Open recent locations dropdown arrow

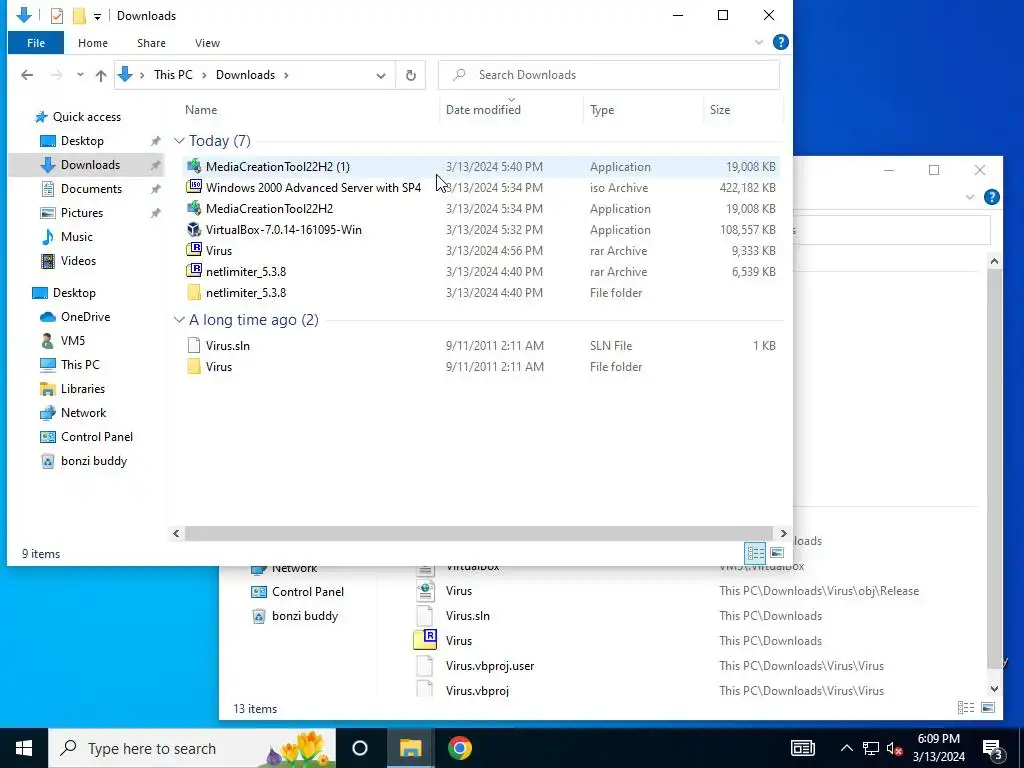point(80,75)
